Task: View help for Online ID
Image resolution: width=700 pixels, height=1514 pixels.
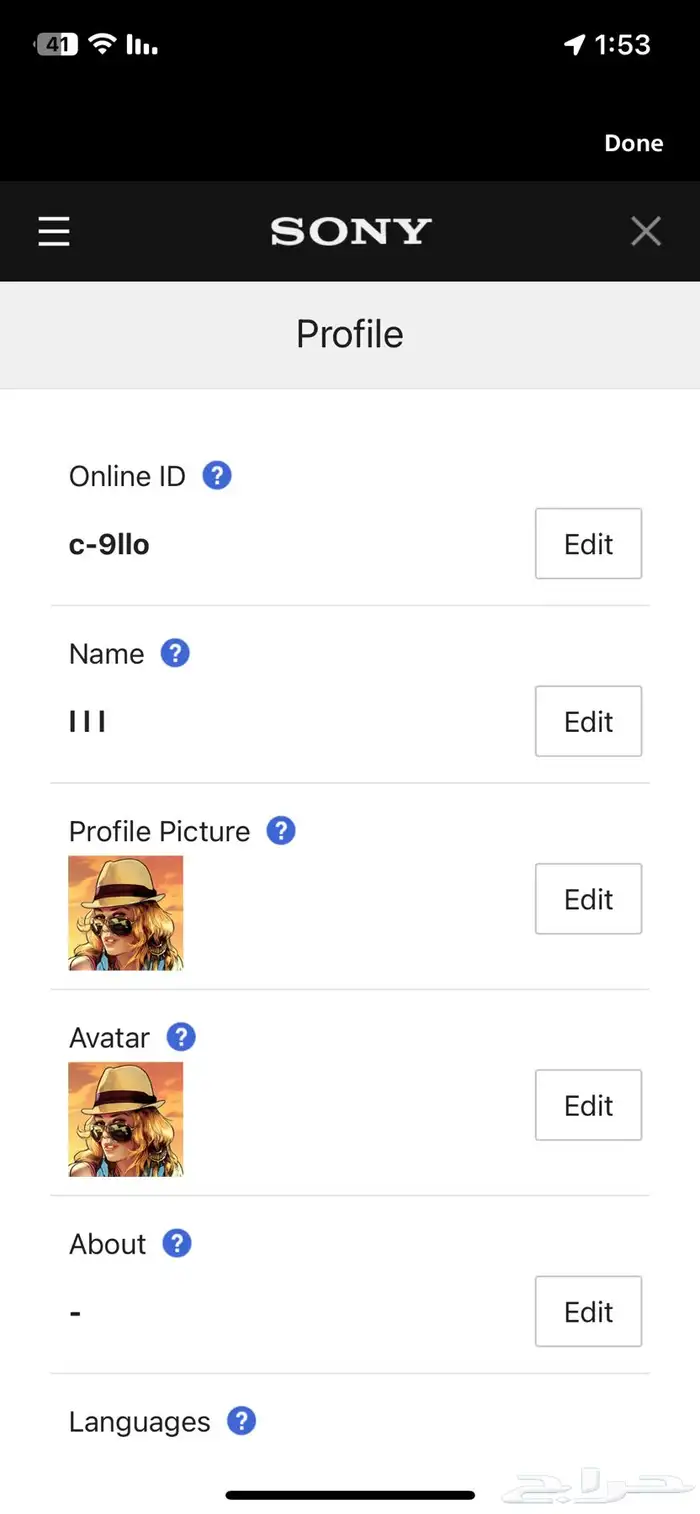Action: [x=216, y=476]
